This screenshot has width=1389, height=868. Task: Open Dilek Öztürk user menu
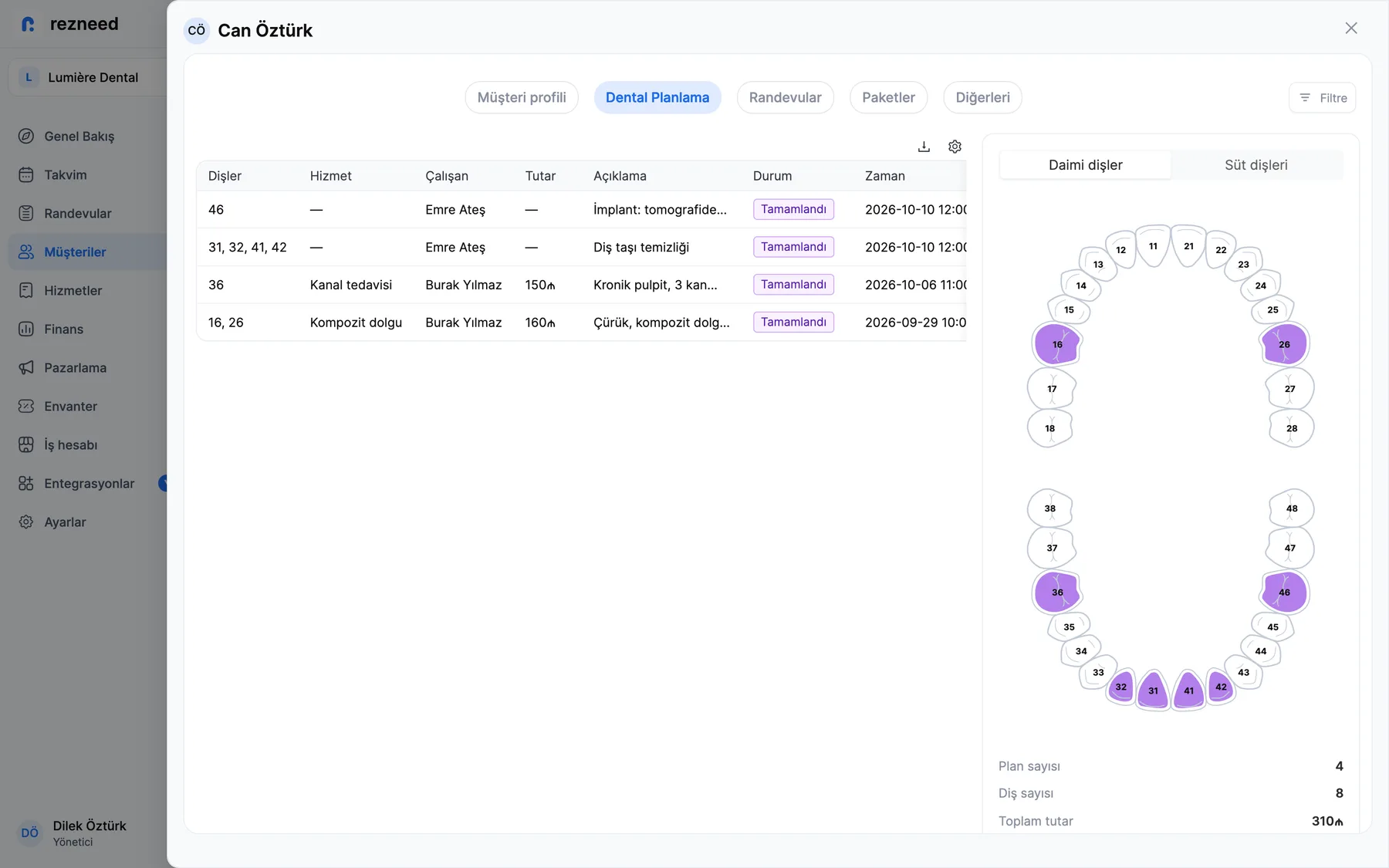coord(73,833)
